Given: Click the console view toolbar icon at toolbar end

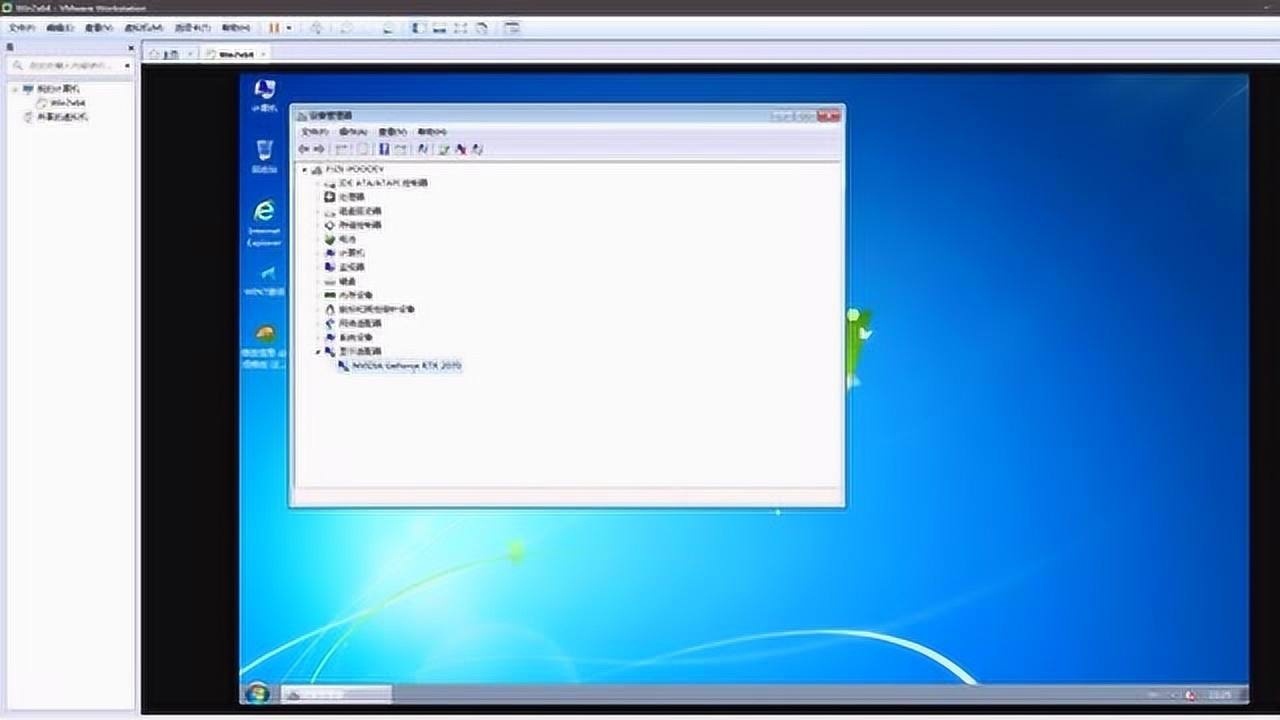Looking at the screenshot, I should pyautogui.click(x=512, y=28).
